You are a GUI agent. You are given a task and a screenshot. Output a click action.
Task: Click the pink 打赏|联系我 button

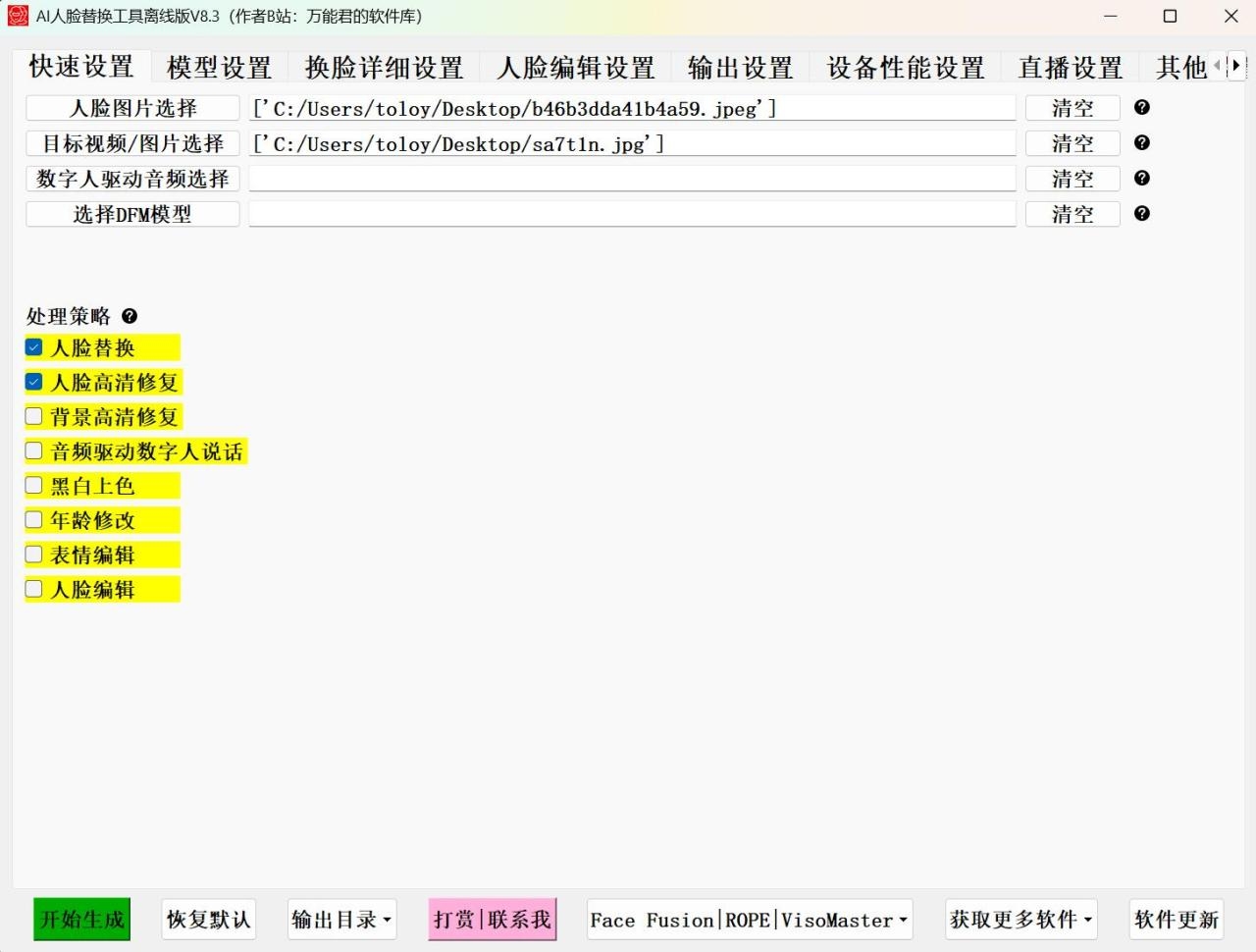pyautogui.click(x=493, y=920)
